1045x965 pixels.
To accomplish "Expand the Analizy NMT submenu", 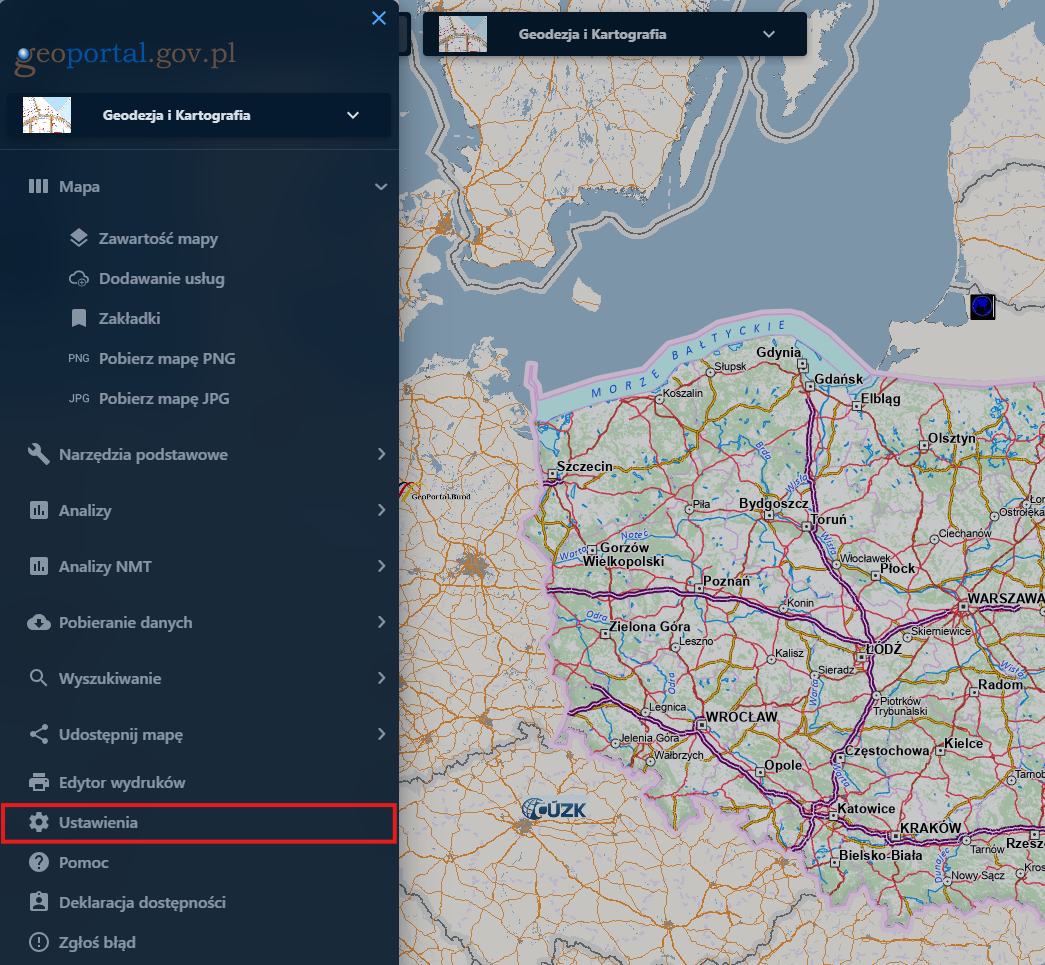I will coord(381,567).
